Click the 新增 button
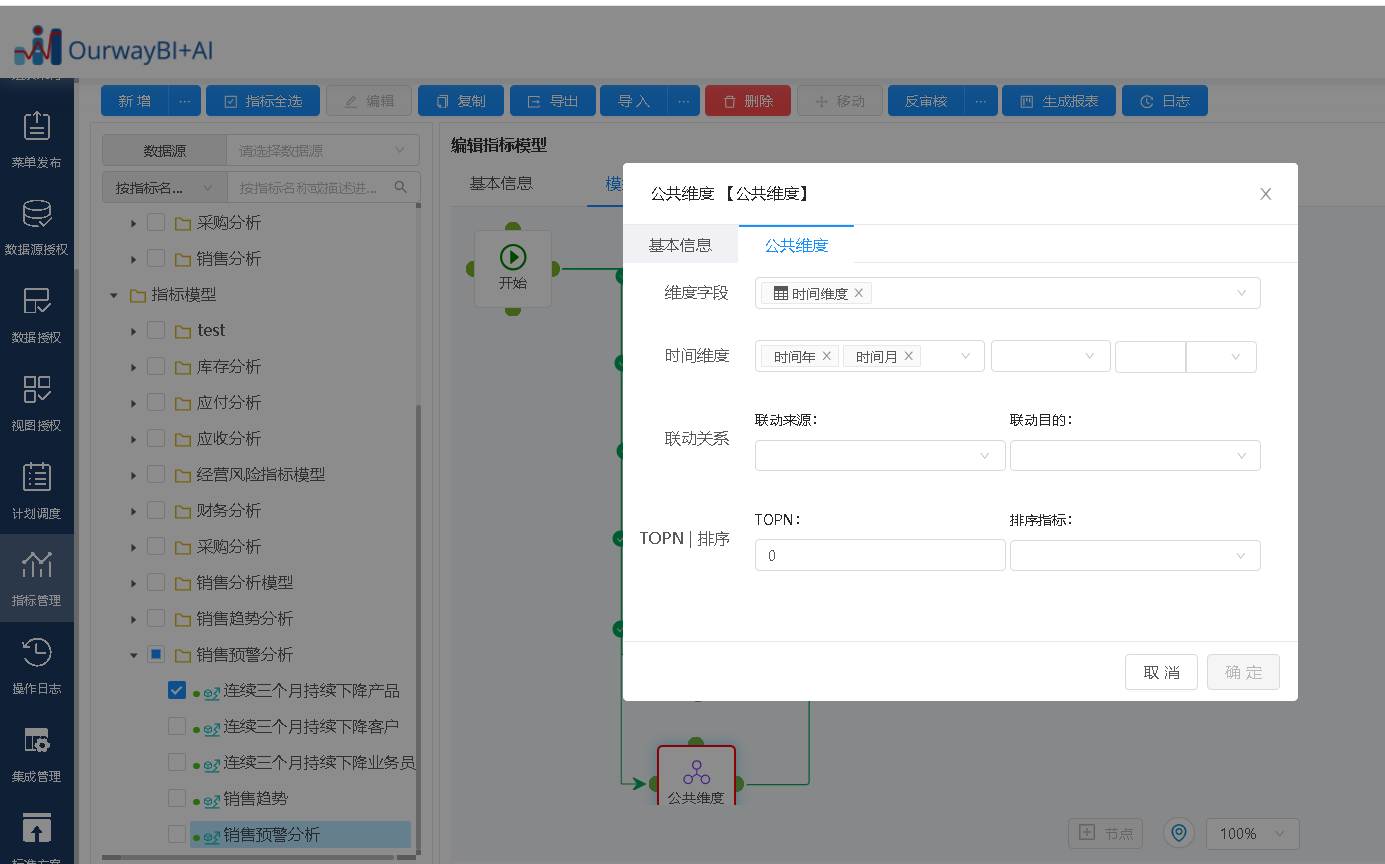1385x864 pixels. 135,101
